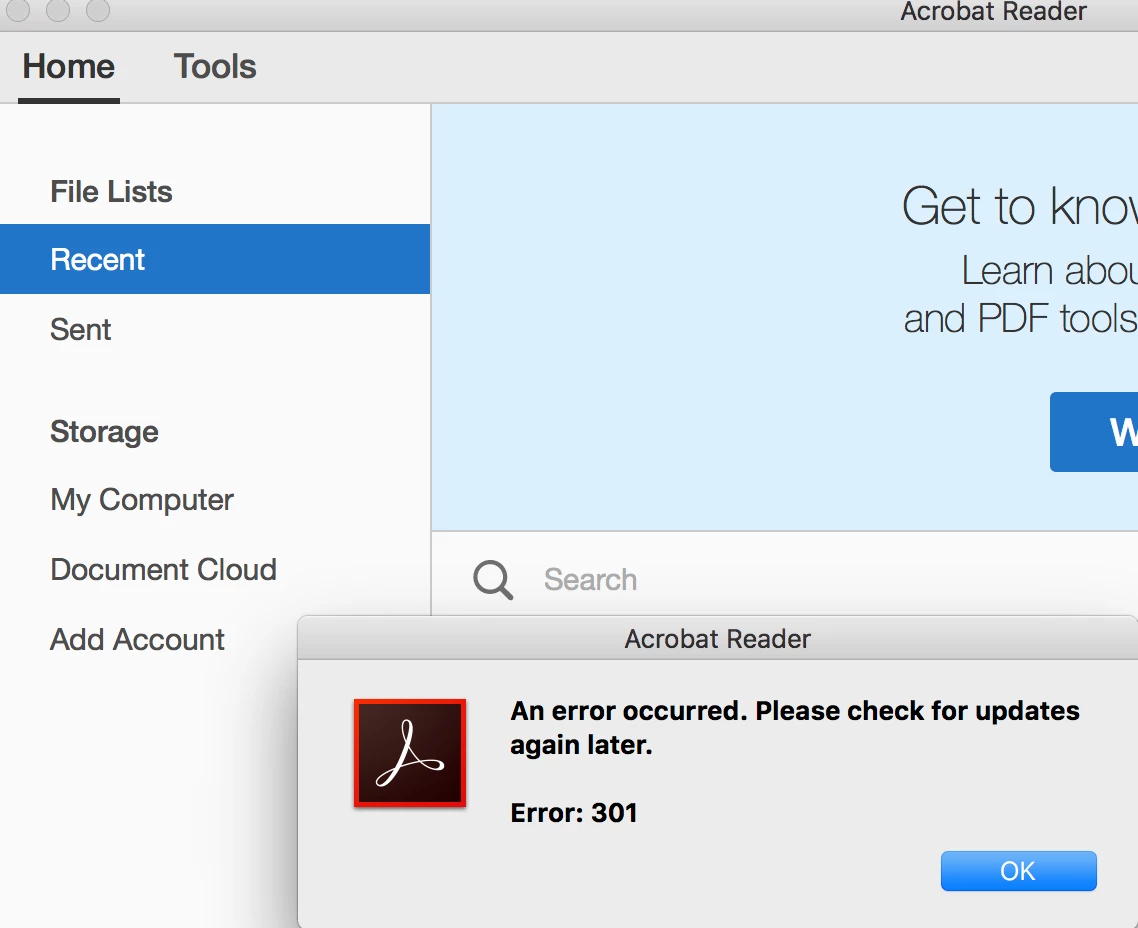This screenshot has height=928, width=1138.
Task: Select Recent in File Lists
Action: tap(215, 259)
